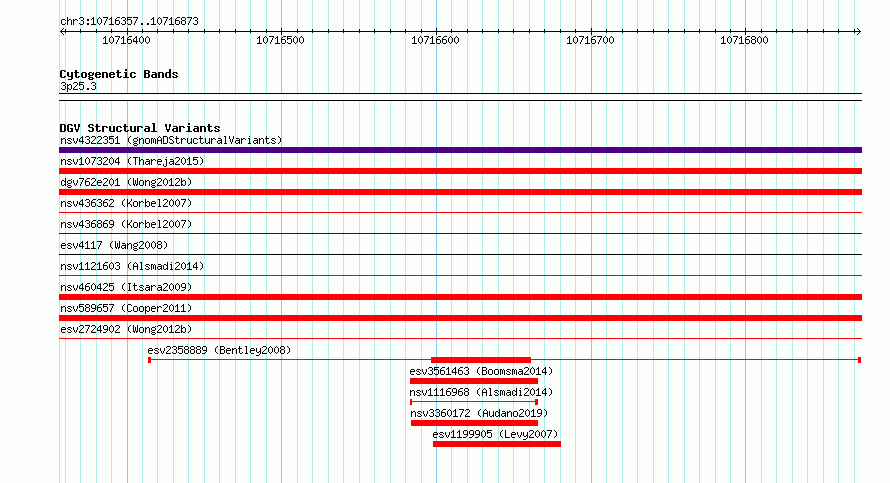The height and width of the screenshot is (483, 890).
Task: Click label nsv436362 (Korbel2007)
Action: [126, 203]
